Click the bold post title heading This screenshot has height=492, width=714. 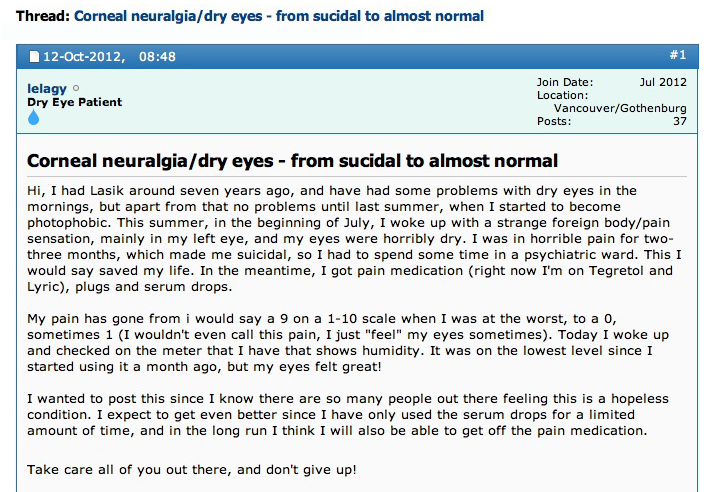click(292, 161)
